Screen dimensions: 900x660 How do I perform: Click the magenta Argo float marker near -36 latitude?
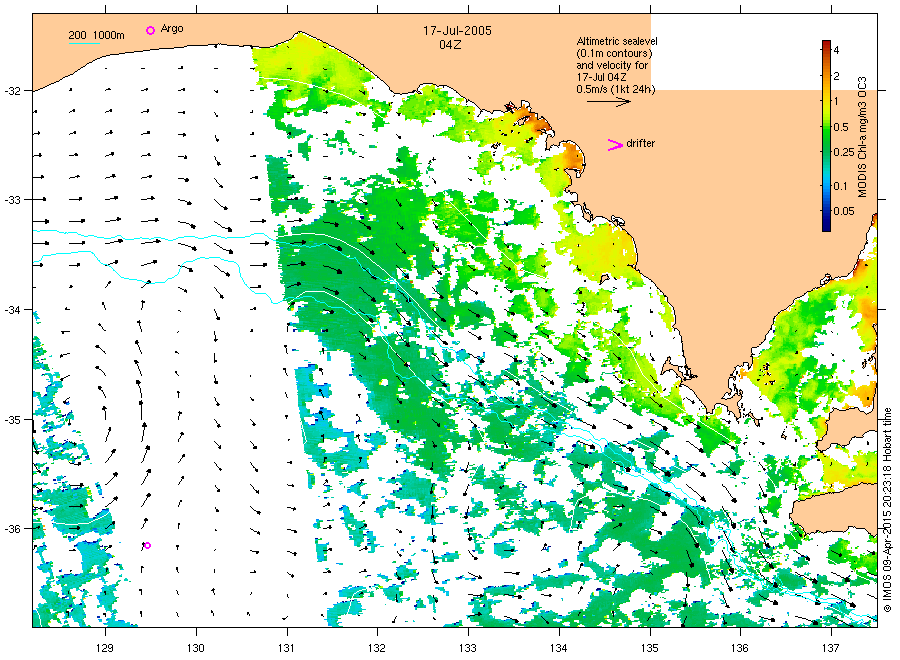(x=148, y=545)
